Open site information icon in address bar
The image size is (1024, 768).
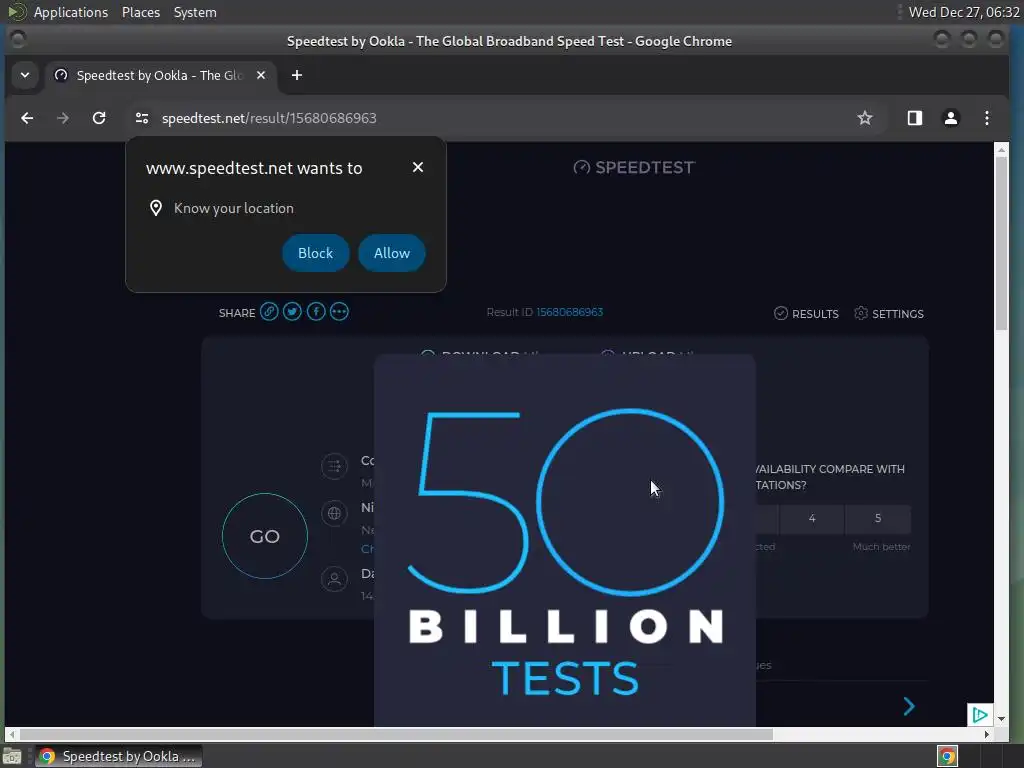142,118
